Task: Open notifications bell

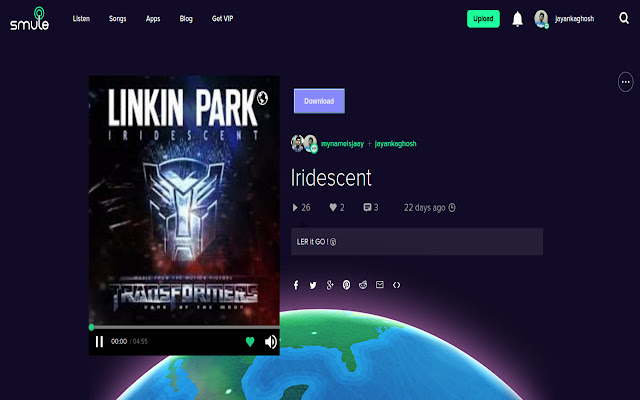Action: (x=518, y=19)
